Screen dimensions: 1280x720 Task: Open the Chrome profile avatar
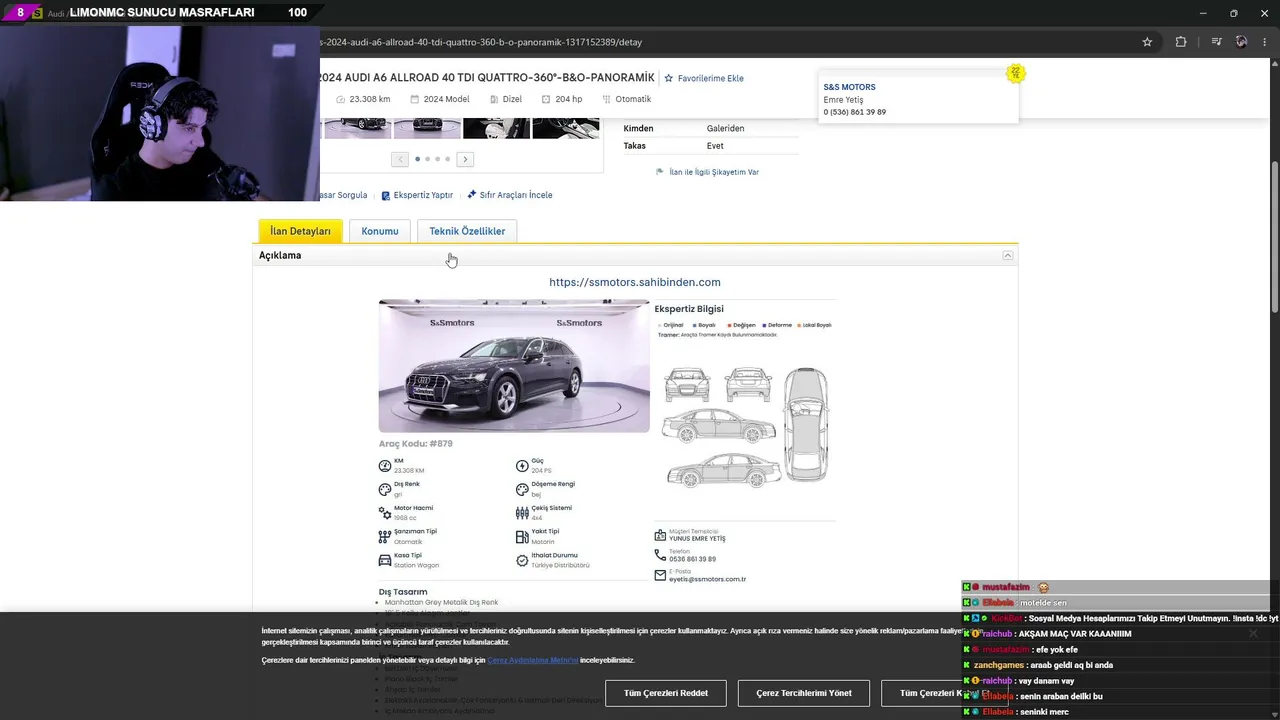[1241, 42]
